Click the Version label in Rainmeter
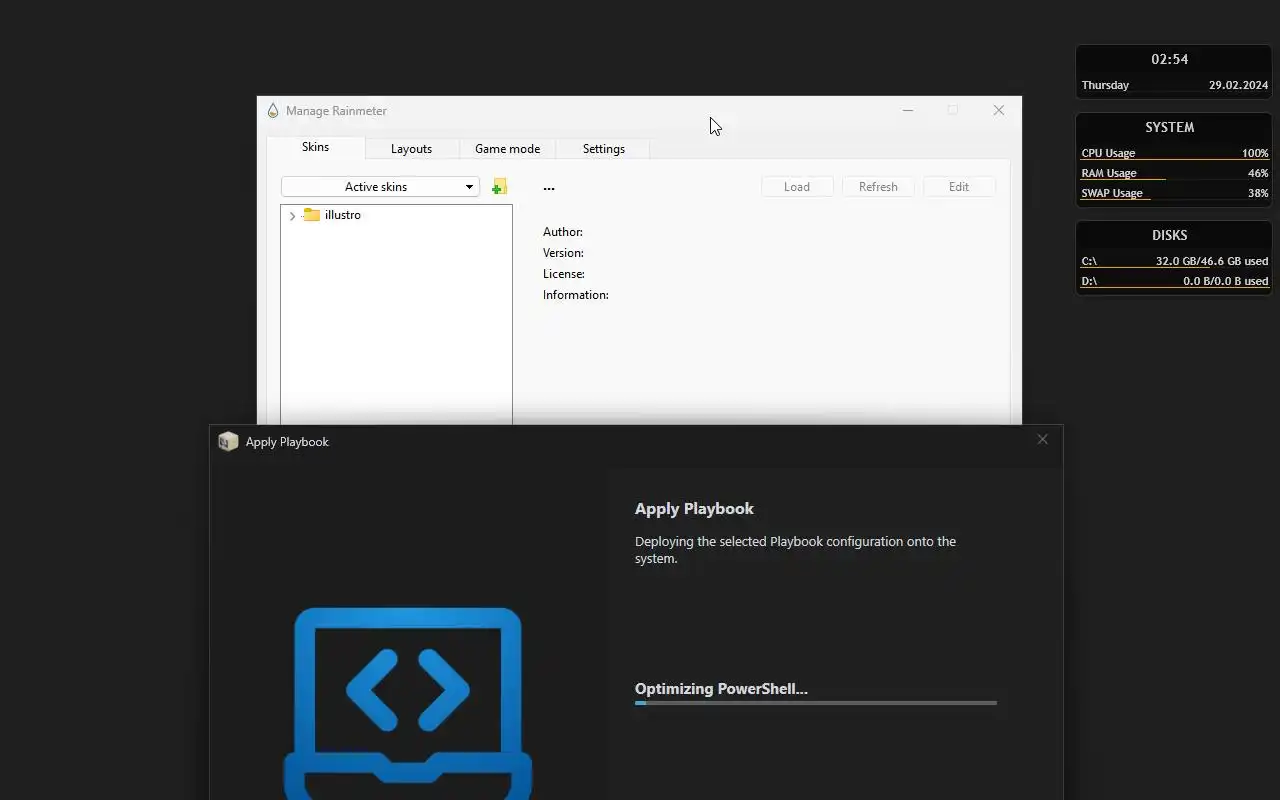Screen dimensions: 1280x800 point(563,253)
